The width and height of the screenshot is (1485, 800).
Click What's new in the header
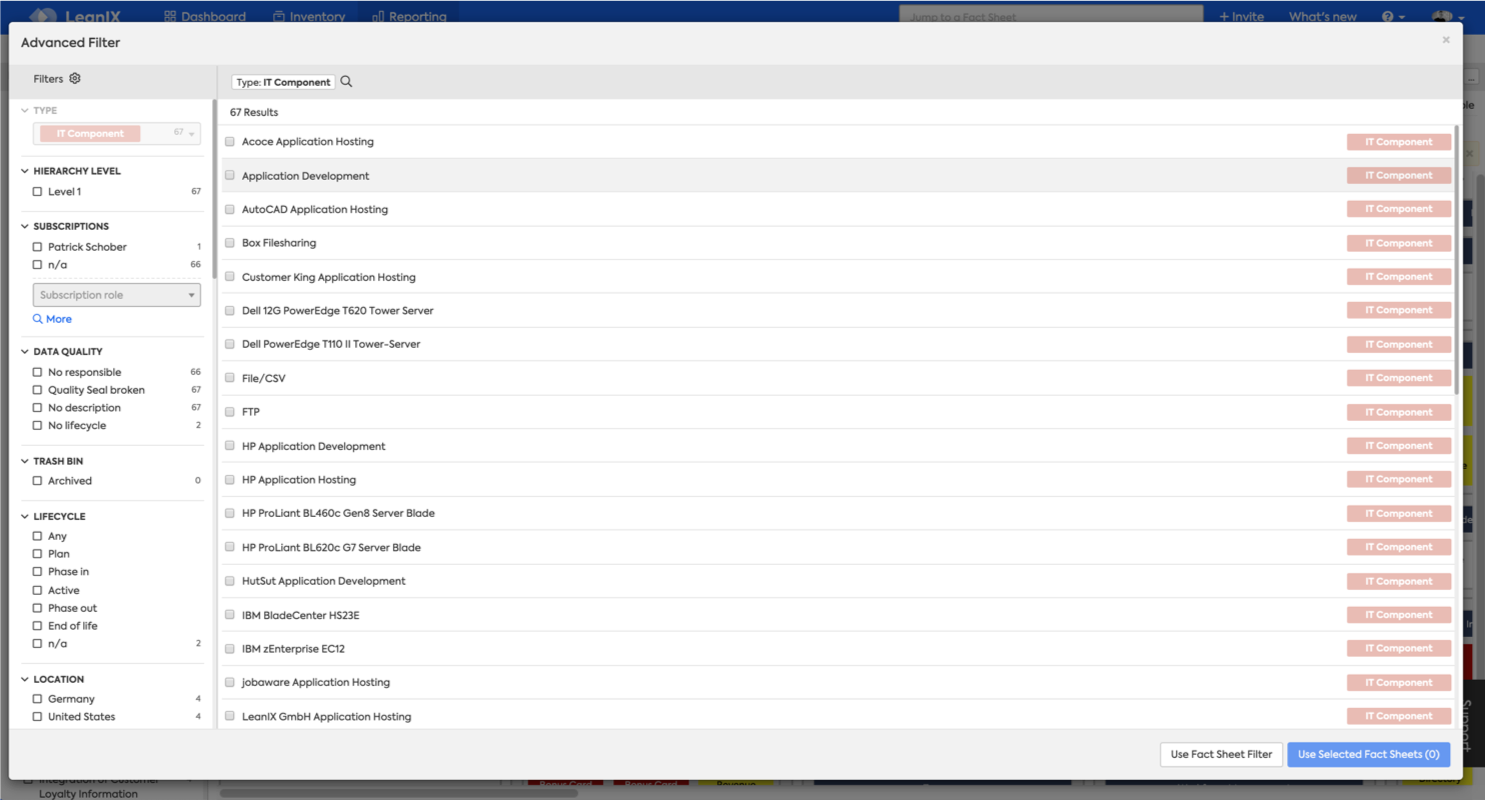click(x=1322, y=16)
